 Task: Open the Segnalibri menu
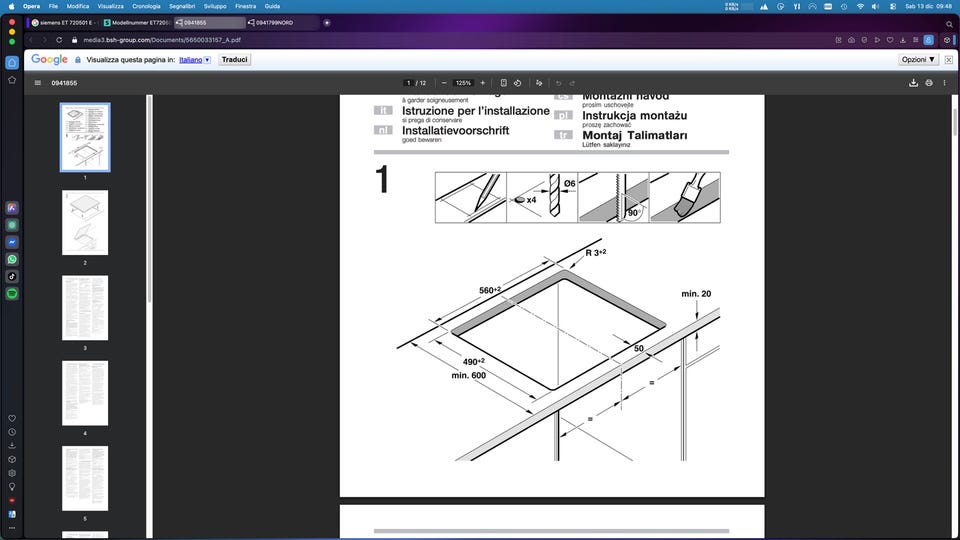click(182, 6)
